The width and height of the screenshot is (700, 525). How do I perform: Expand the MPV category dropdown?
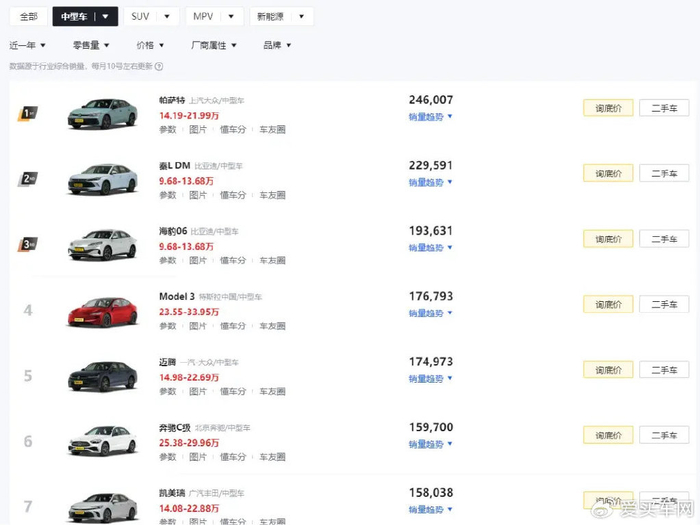[x=215, y=17]
